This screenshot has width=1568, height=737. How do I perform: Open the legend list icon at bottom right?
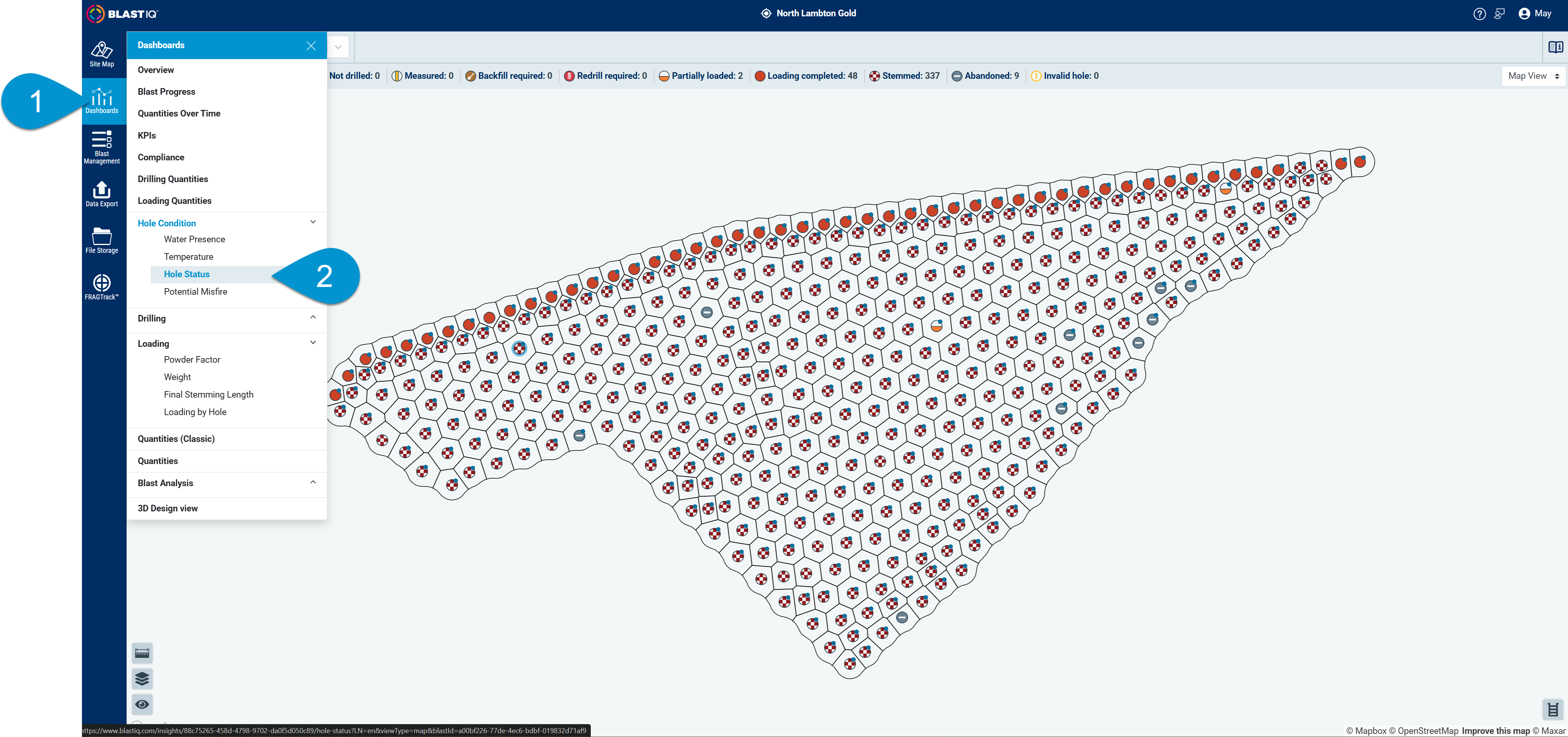(x=1553, y=709)
